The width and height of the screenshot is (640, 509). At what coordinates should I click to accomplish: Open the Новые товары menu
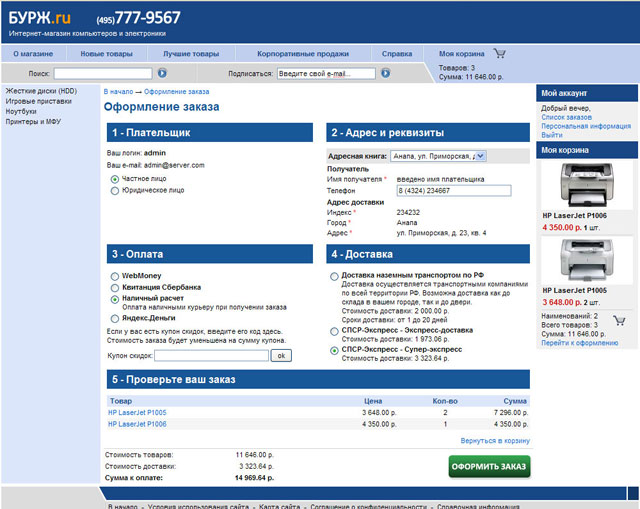[x=106, y=53]
